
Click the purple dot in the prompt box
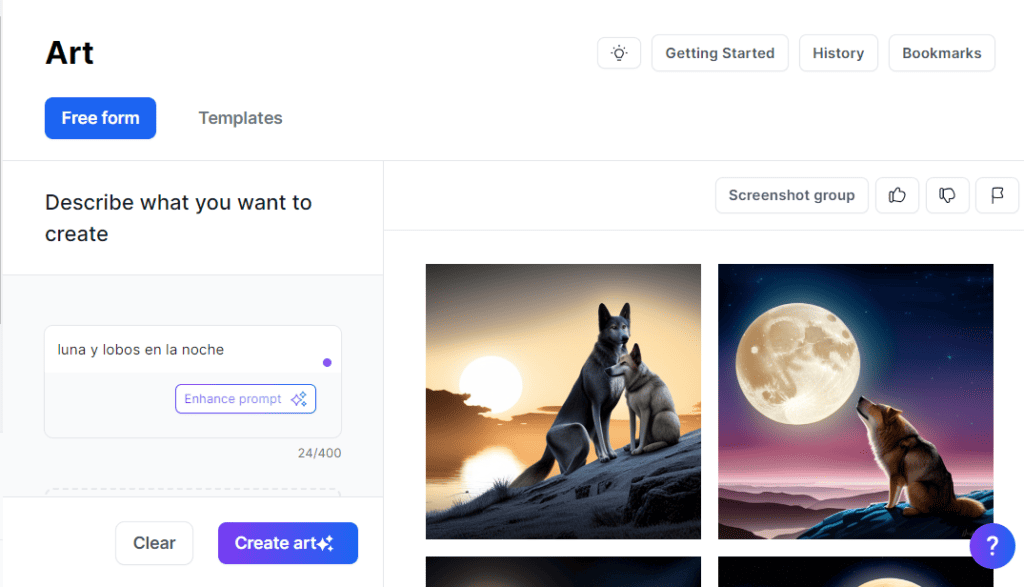(327, 362)
